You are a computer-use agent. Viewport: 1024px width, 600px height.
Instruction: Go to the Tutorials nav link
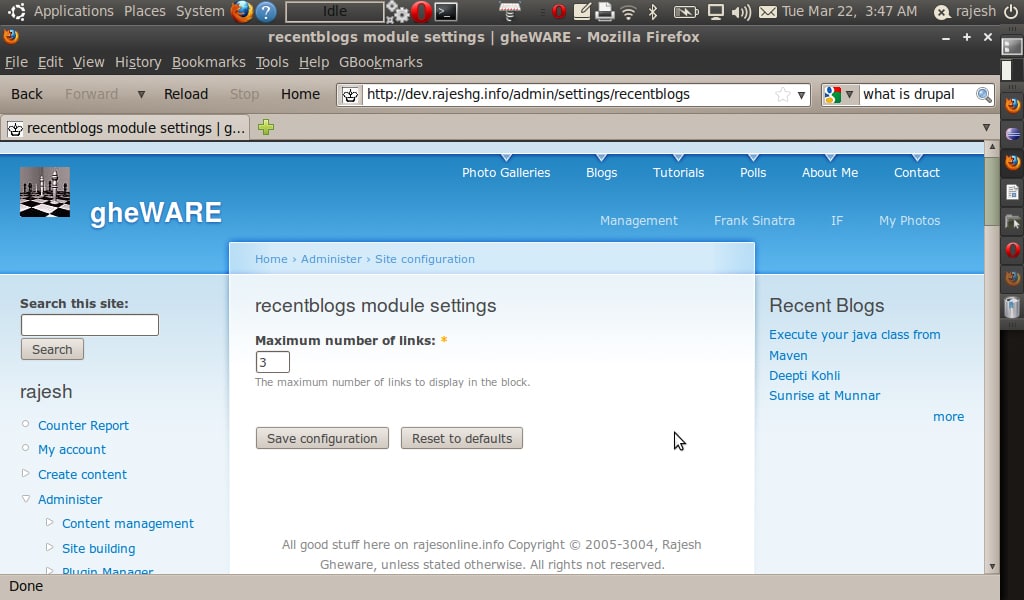point(679,172)
